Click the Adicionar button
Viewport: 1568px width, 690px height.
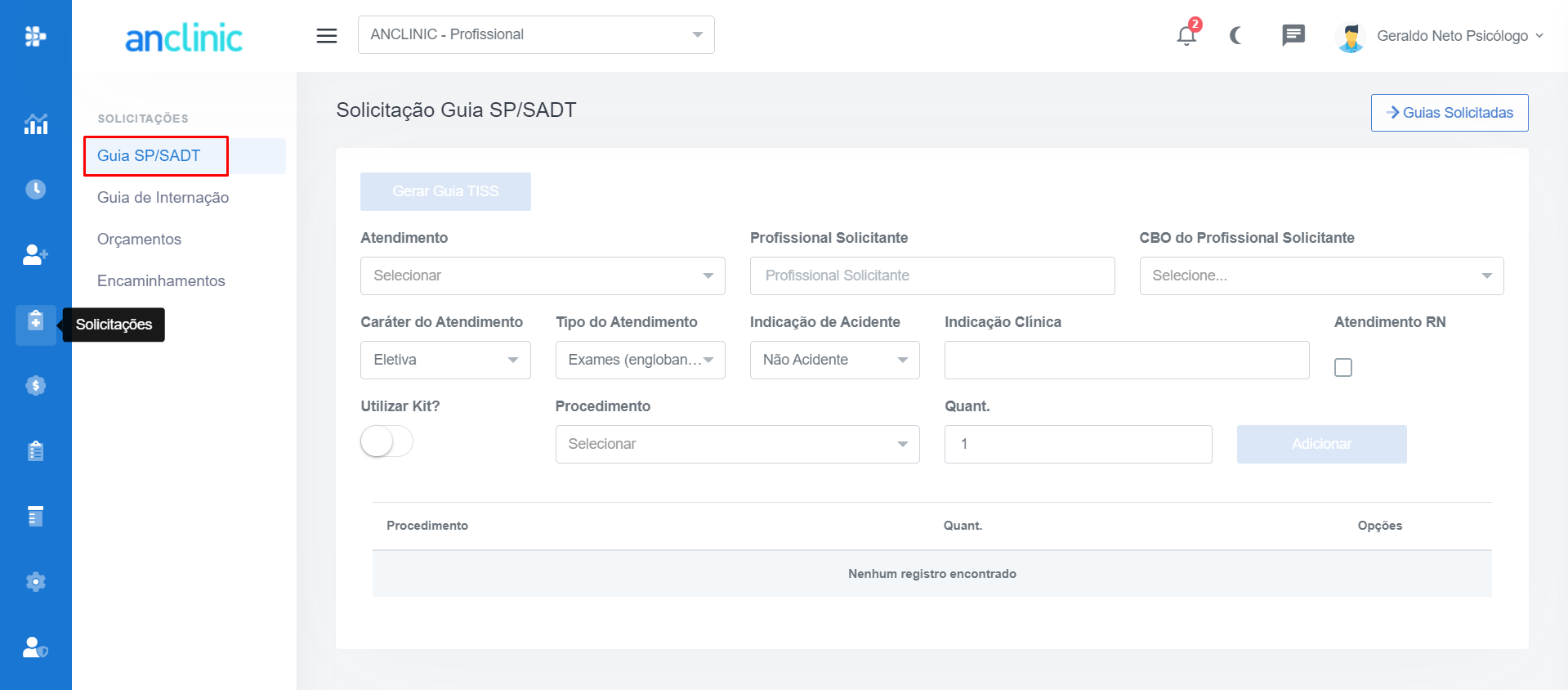1321,445
